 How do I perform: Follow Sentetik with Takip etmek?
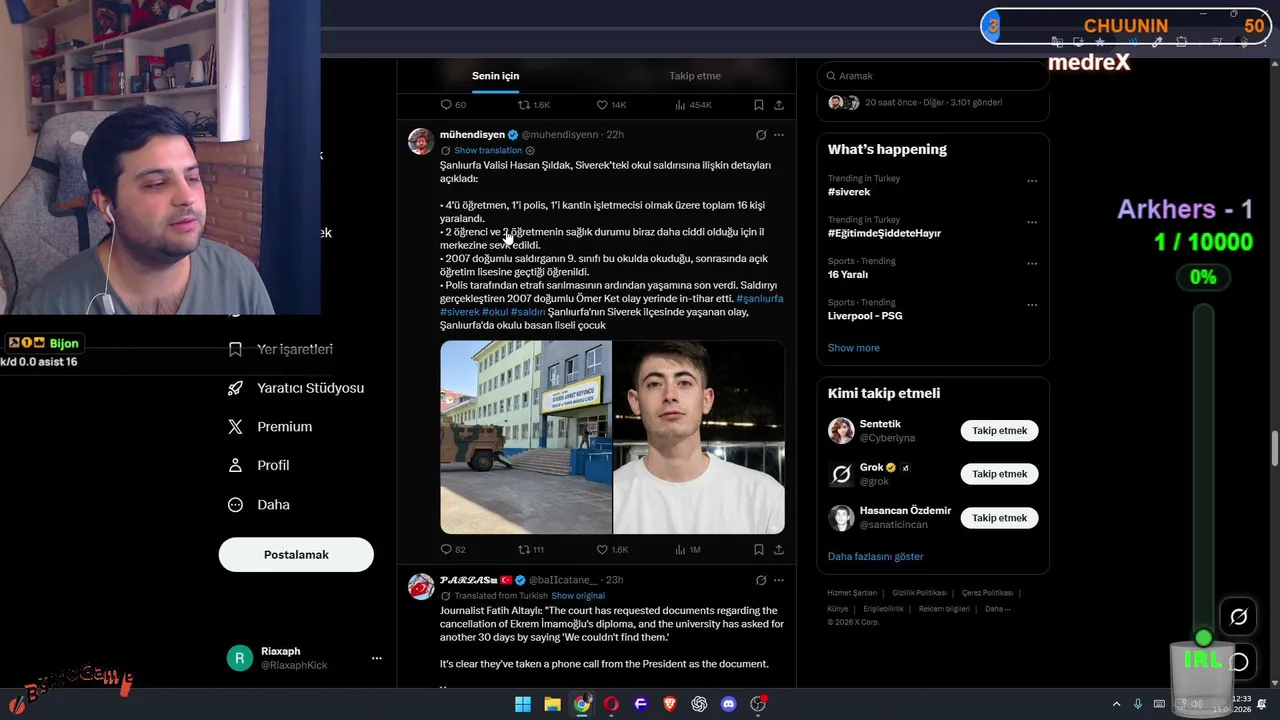coord(1000,431)
